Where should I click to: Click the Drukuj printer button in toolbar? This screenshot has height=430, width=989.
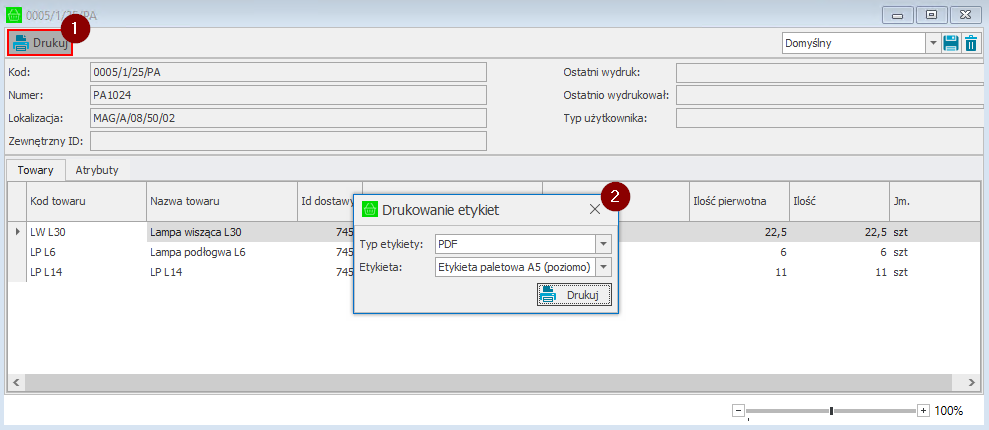click(x=41, y=43)
